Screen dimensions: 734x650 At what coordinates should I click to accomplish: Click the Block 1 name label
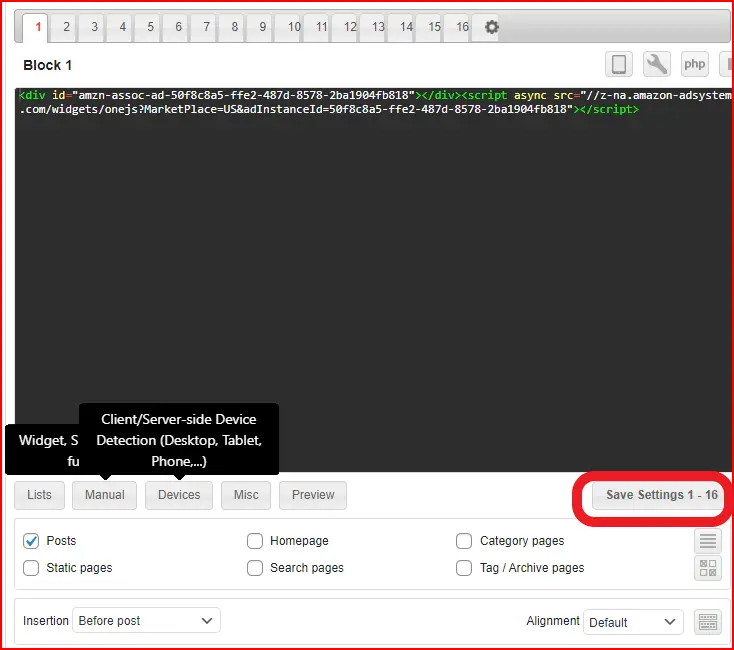(x=47, y=66)
